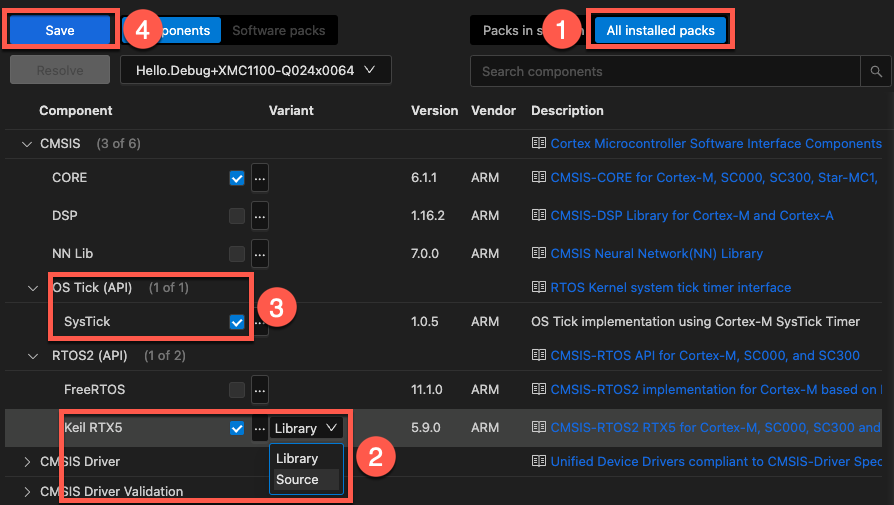Screen dimensions: 894x505
Task: Click the Search components input field
Action: pos(665,71)
